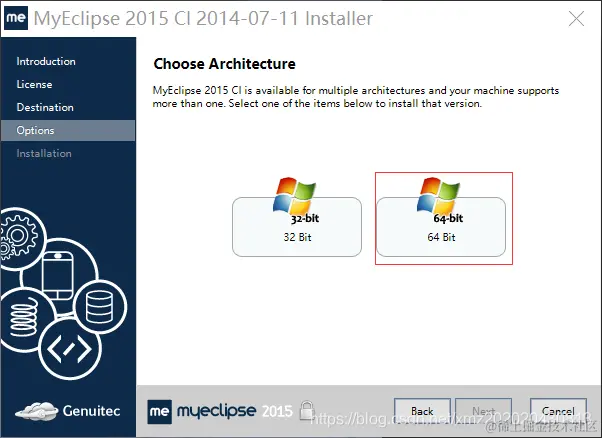This screenshot has height=438, width=602.
Task: Go to the previous step with Back
Action: (422, 411)
